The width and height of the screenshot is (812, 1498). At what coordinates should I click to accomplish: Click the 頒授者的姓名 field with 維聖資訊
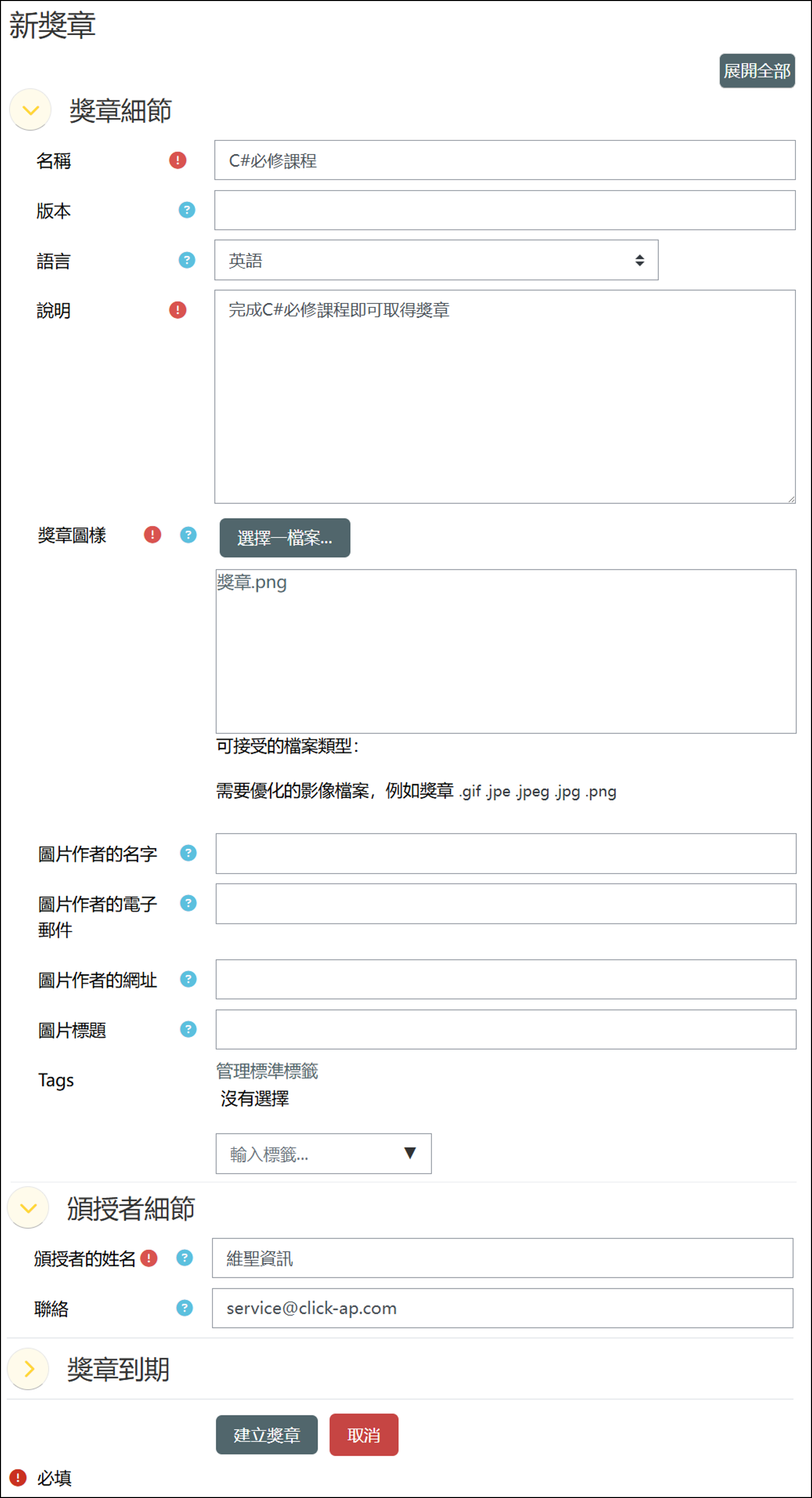point(502,1258)
